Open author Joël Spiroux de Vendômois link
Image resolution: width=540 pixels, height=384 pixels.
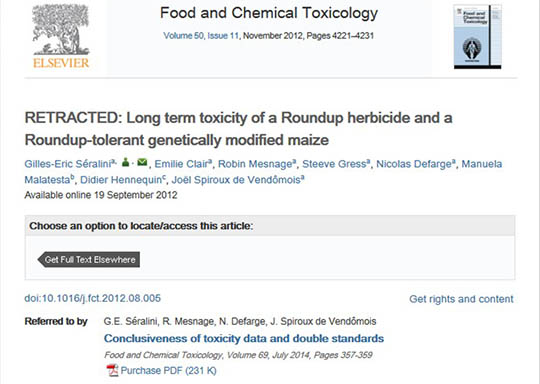[x=236, y=180]
